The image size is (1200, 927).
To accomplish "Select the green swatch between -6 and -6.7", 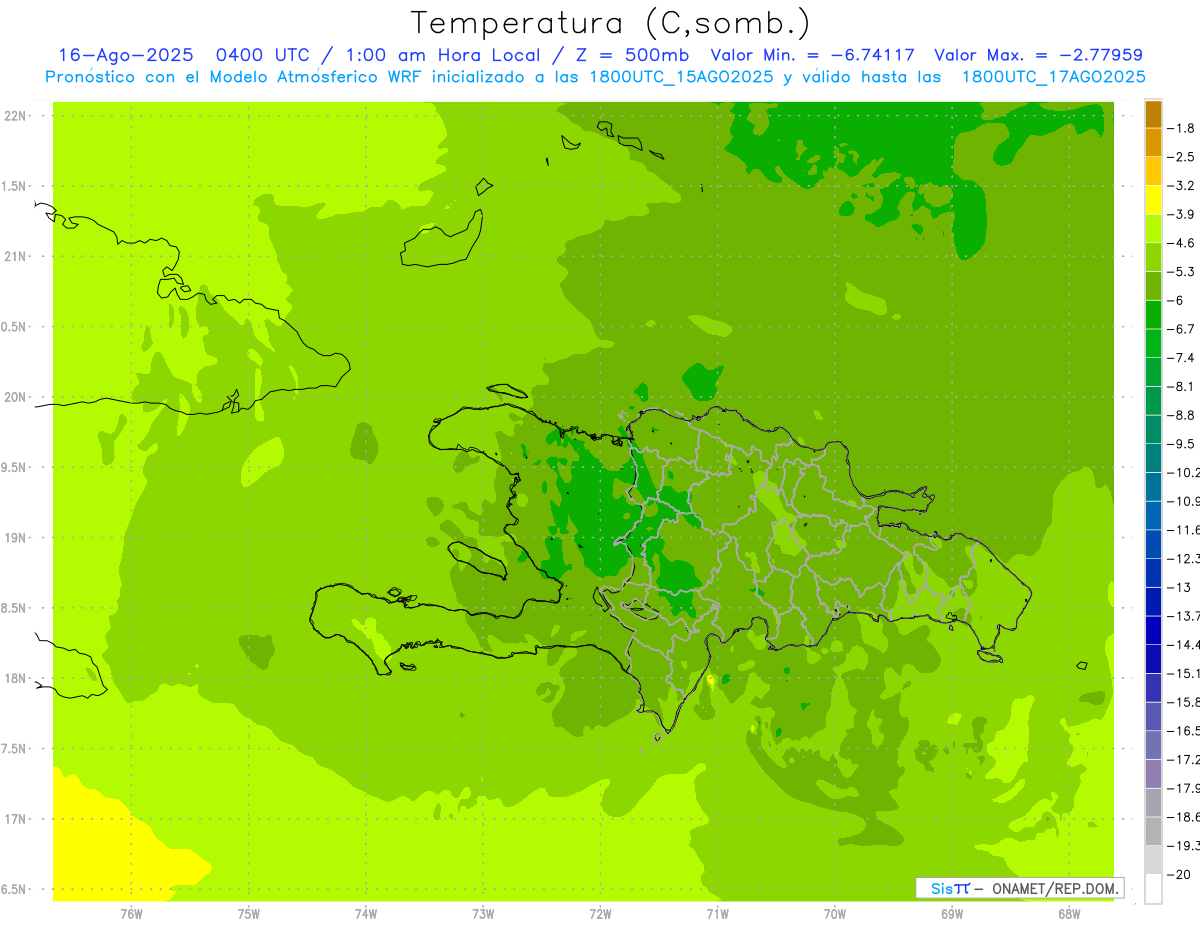I will pos(1153,314).
